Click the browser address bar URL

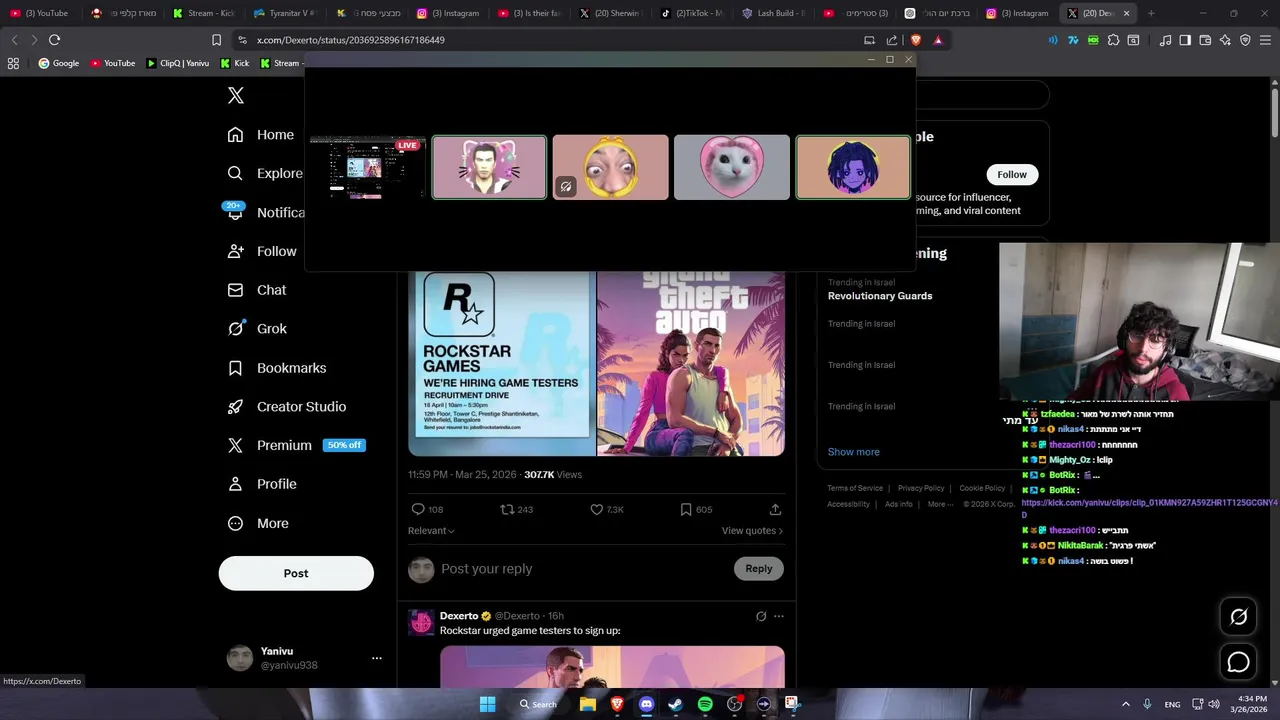pos(351,40)
